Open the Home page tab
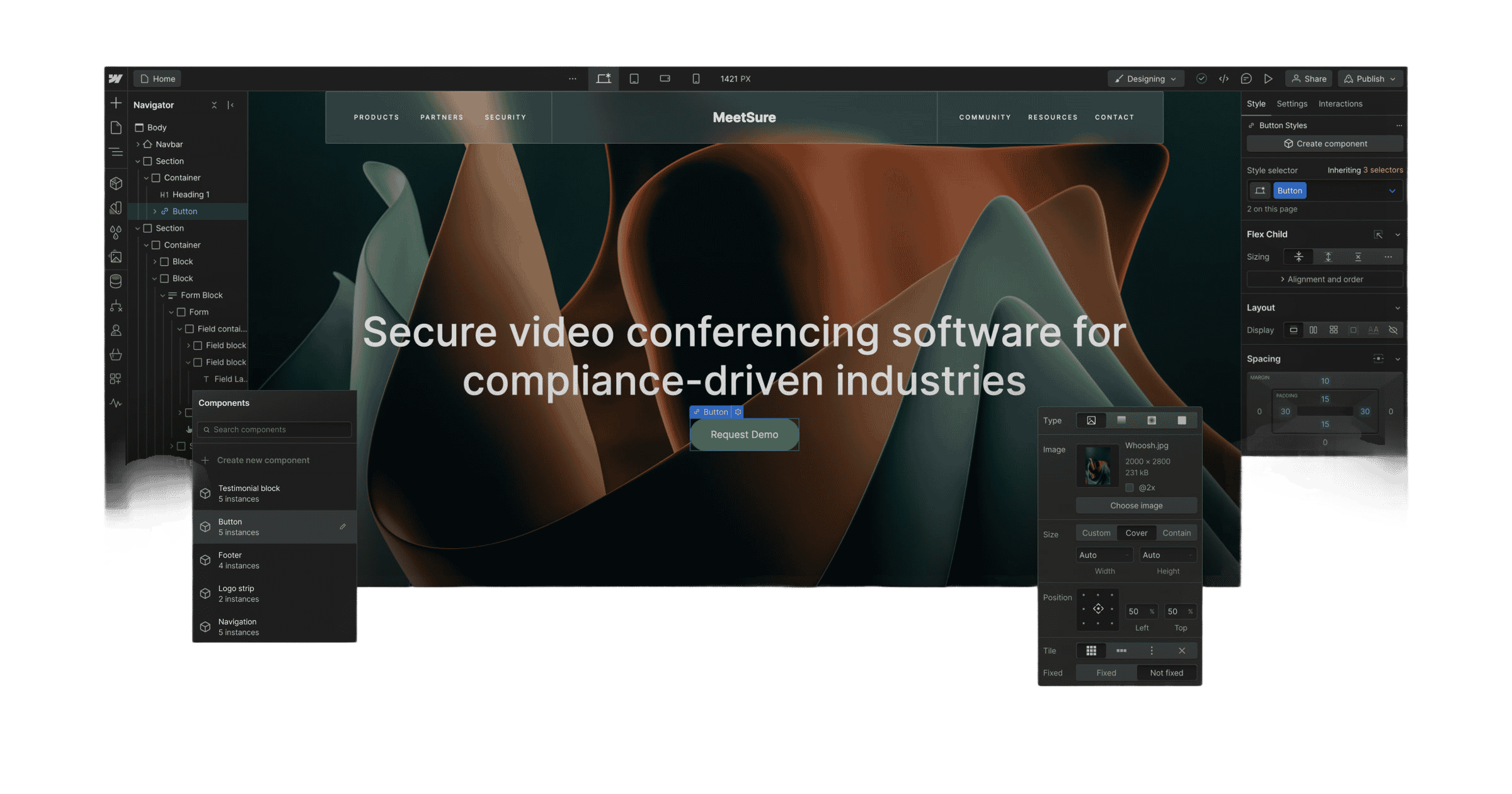The image size is (1512, 794). click(x=157, y=79)
